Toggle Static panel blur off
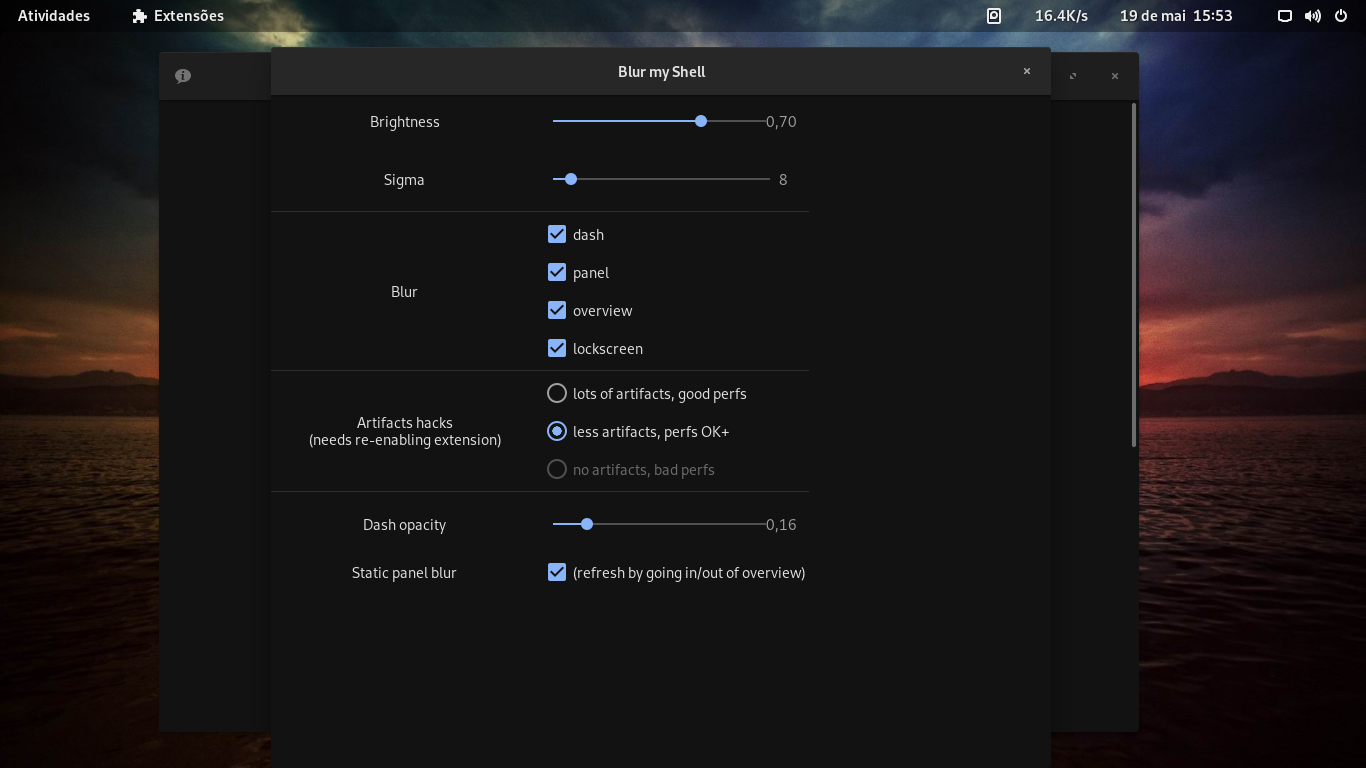 pos(557,571)
